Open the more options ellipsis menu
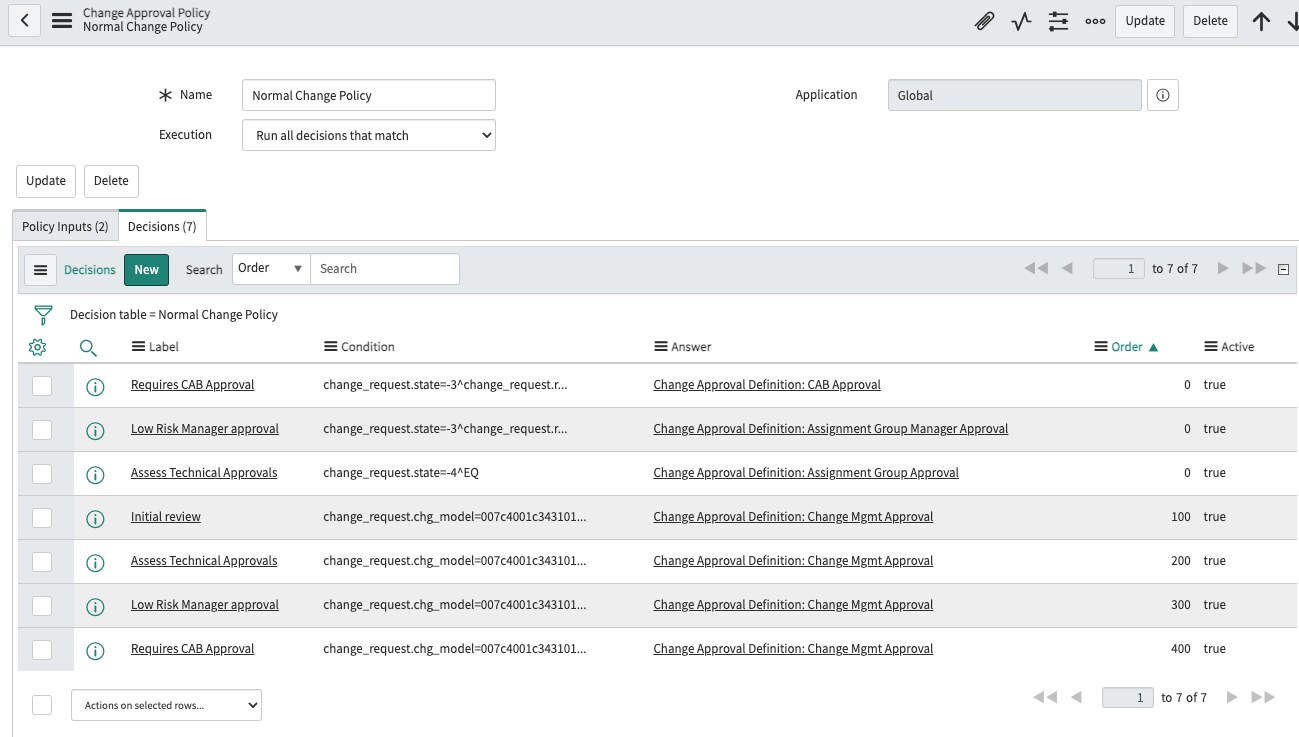The width and height of the screenshot is (1299, 737). (1095, 20)
